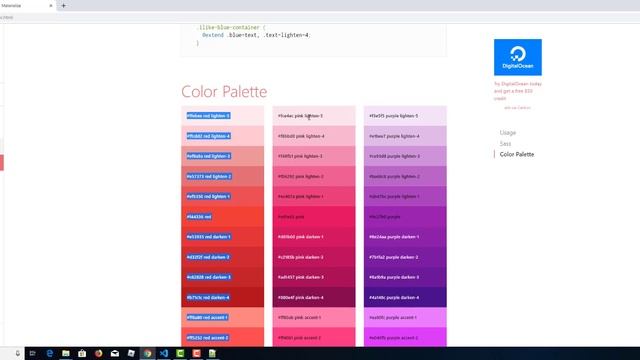Select the Materialize browser tab
640x360 pixels.
(x=27, y=6)
